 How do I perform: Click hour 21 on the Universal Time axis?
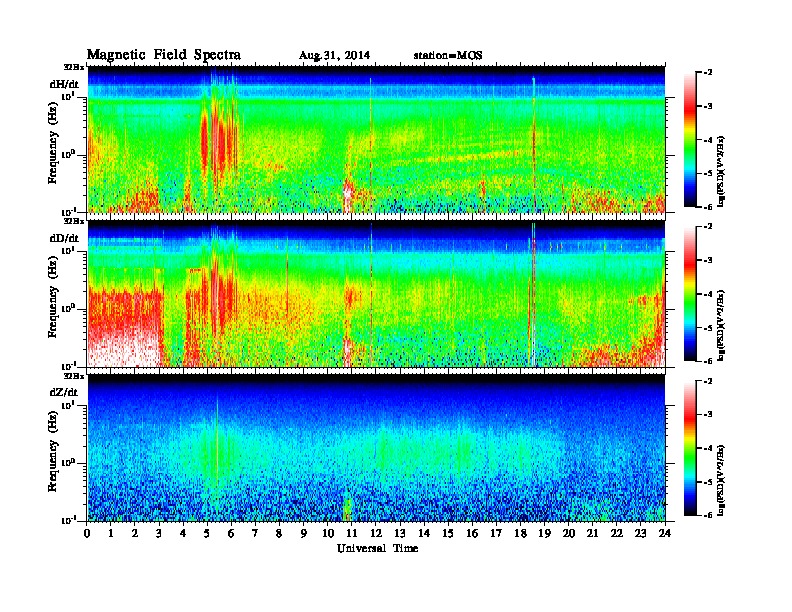point(592,533)
